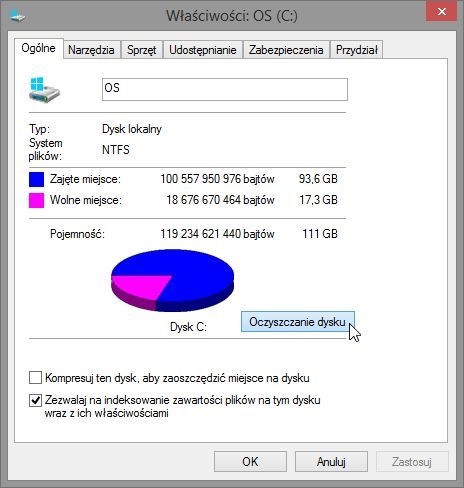Switch to the Narzędzia tab

(91, 50)
